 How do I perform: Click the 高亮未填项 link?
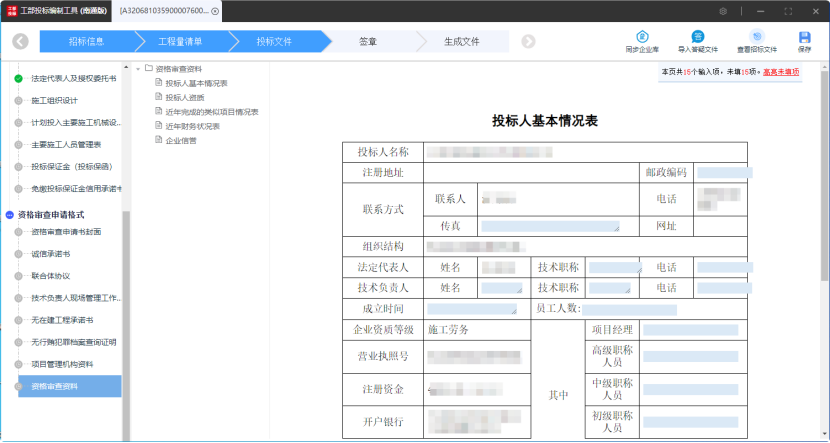tap(780, 72)
